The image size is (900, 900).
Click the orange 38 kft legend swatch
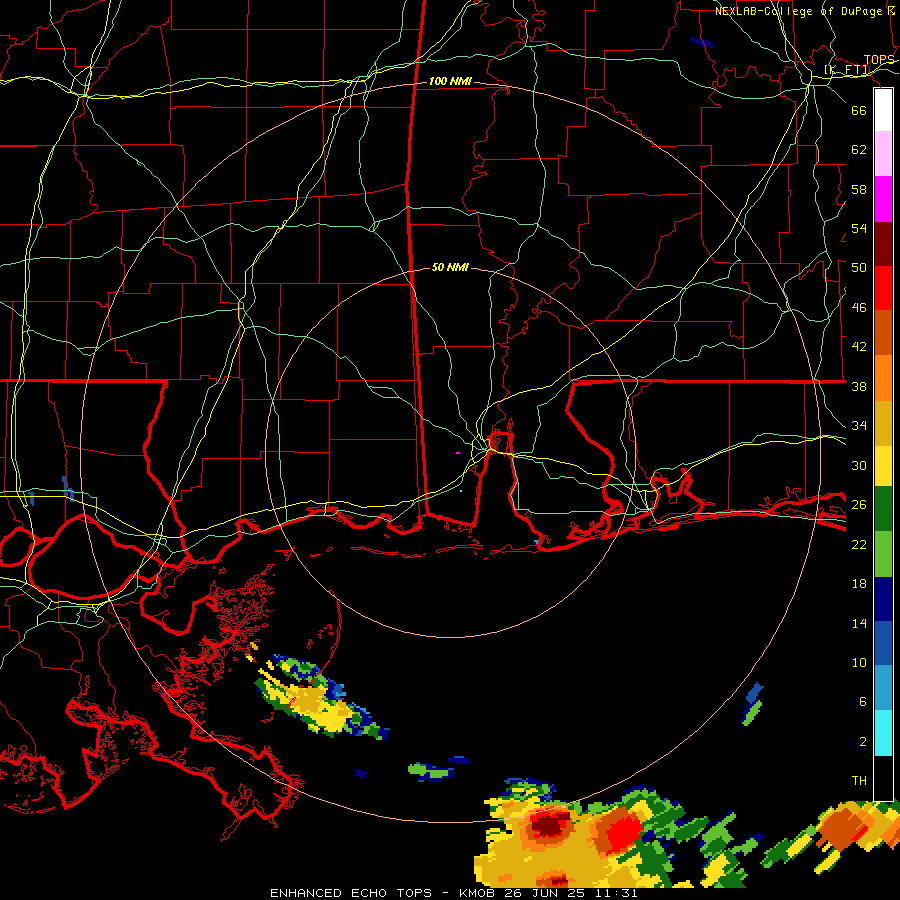[883, 378]
